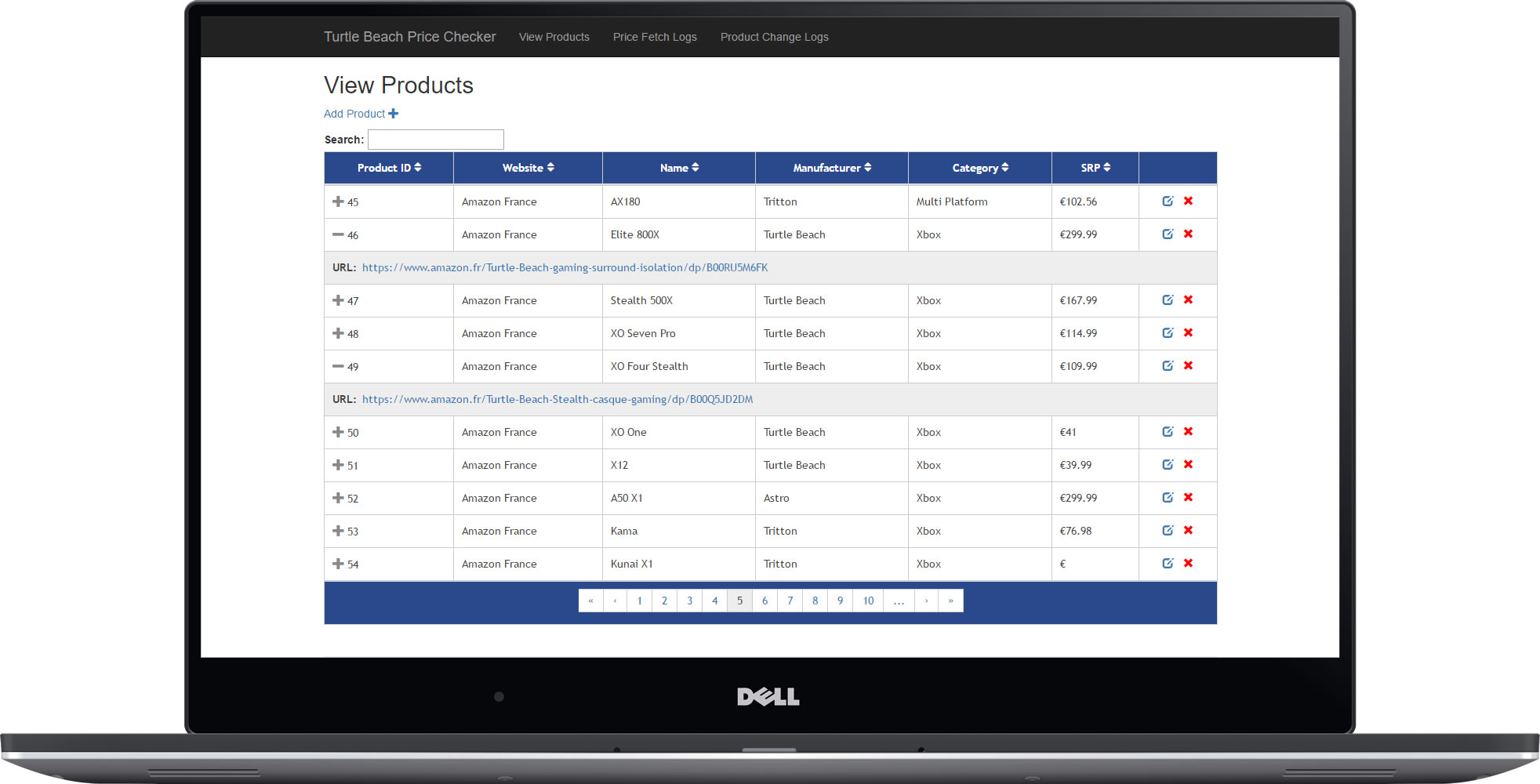Collapse row details for product 49
The width and height of the screenshot is (1540, 784).
(338, 366)
